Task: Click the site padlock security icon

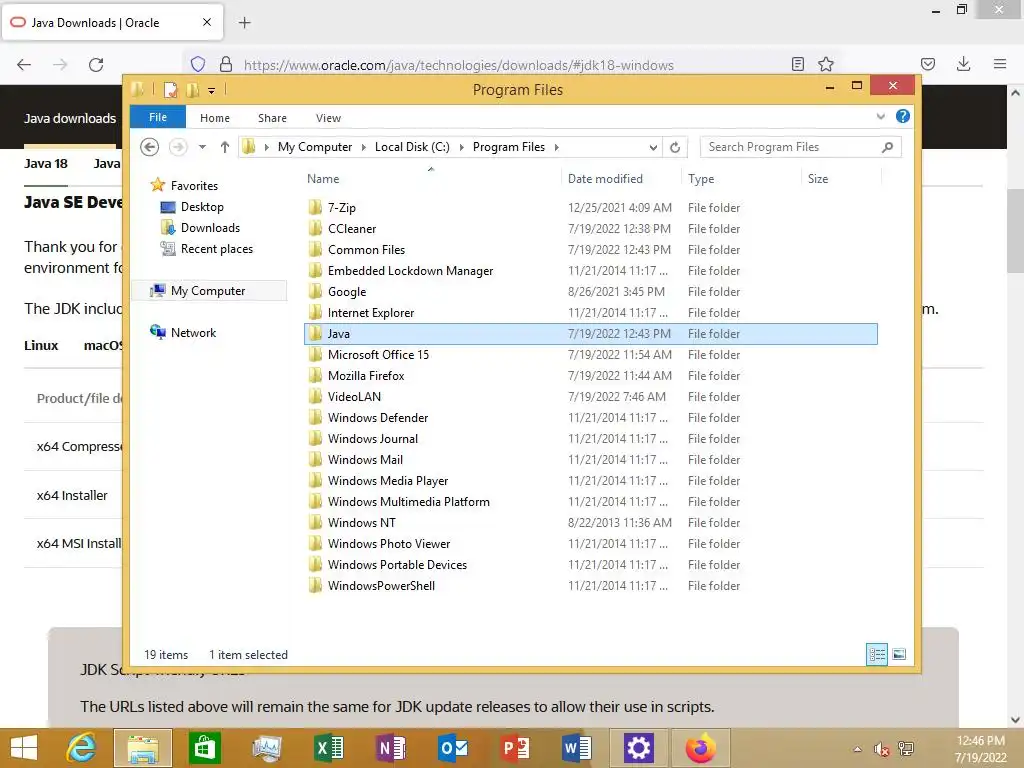Action: pos(226,64)
